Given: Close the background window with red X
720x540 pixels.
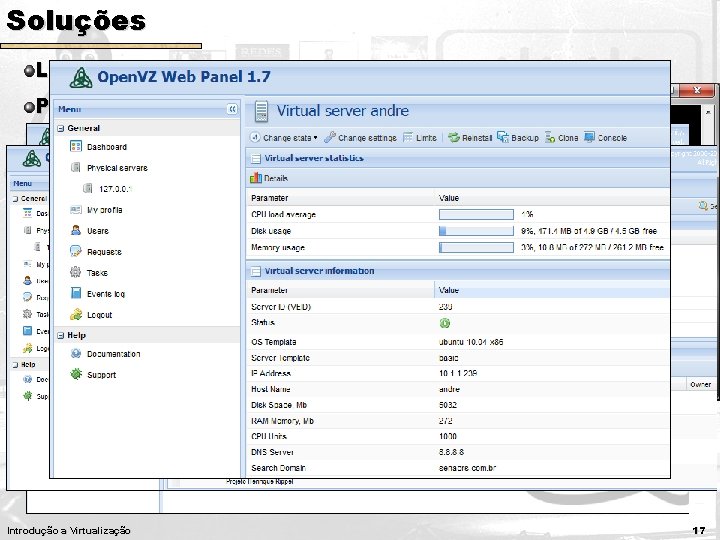Looking at the screenshot, I should [x=697, y=90].
